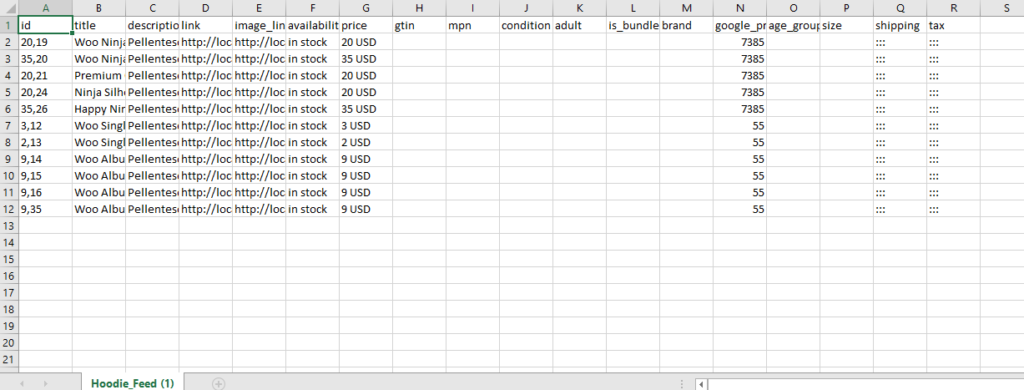
Task: Open the Hoodie_Feed (1) sheet tab
Action: click(133, 383)
